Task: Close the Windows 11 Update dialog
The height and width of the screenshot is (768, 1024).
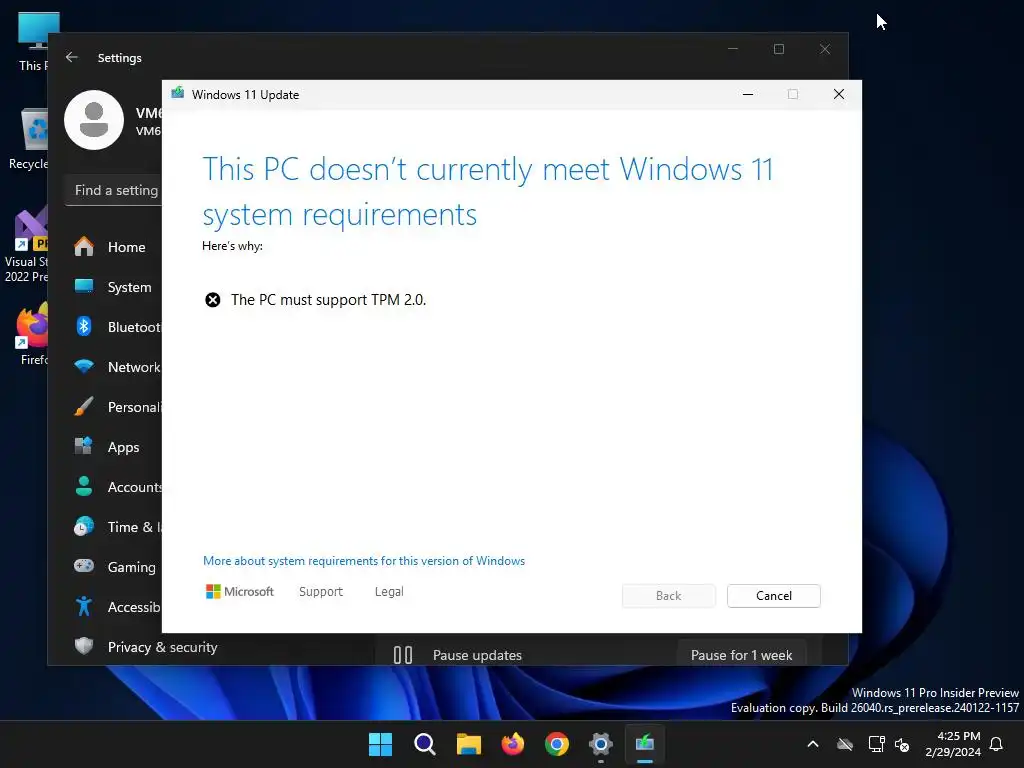Action: click(x=839, y=94)
